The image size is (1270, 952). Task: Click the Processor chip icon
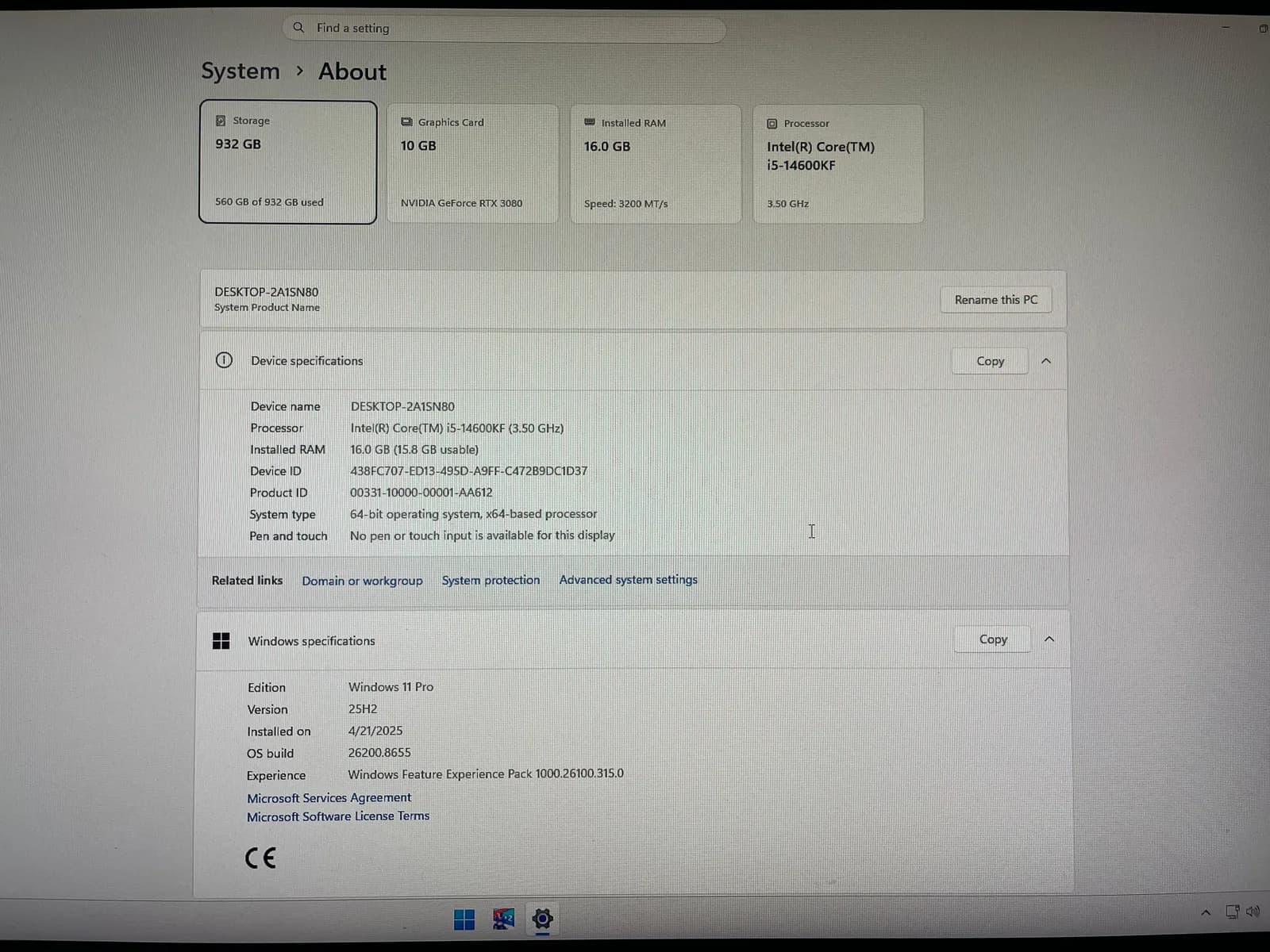pos(772,124)
